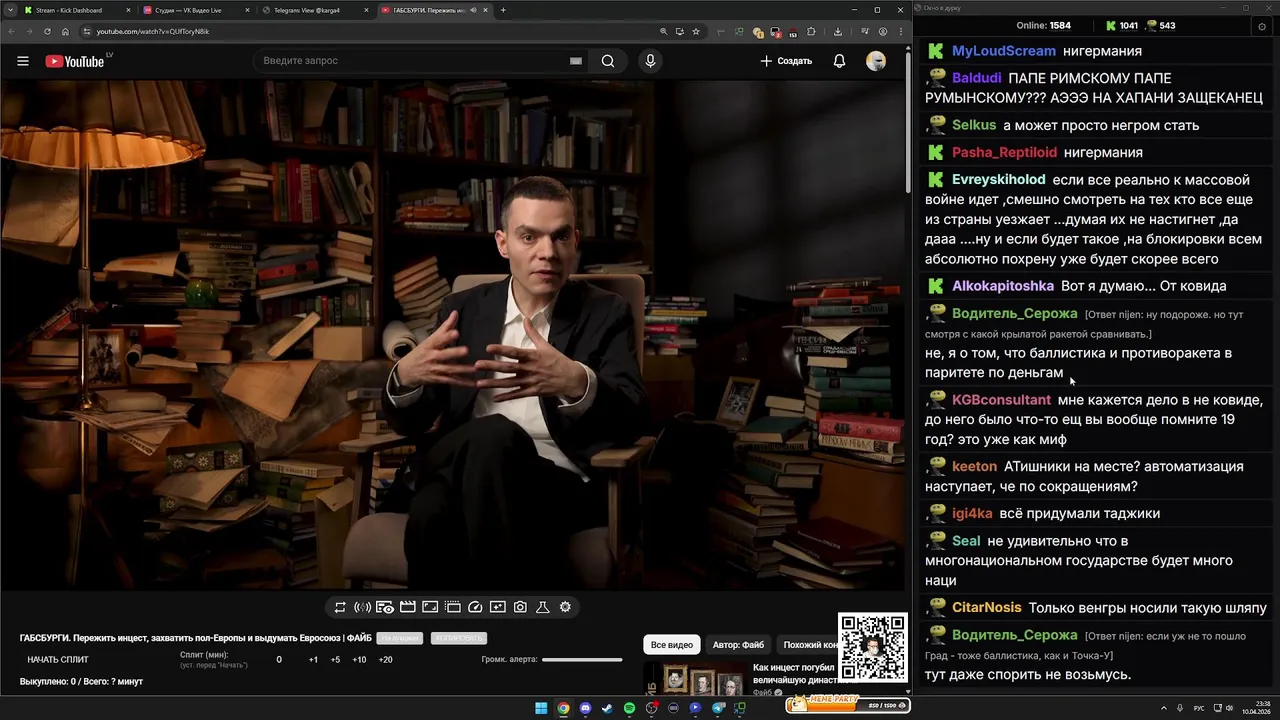1280x720 pixels.
Task: Click the playback speed gauge icon
Action: coord(475,607)
